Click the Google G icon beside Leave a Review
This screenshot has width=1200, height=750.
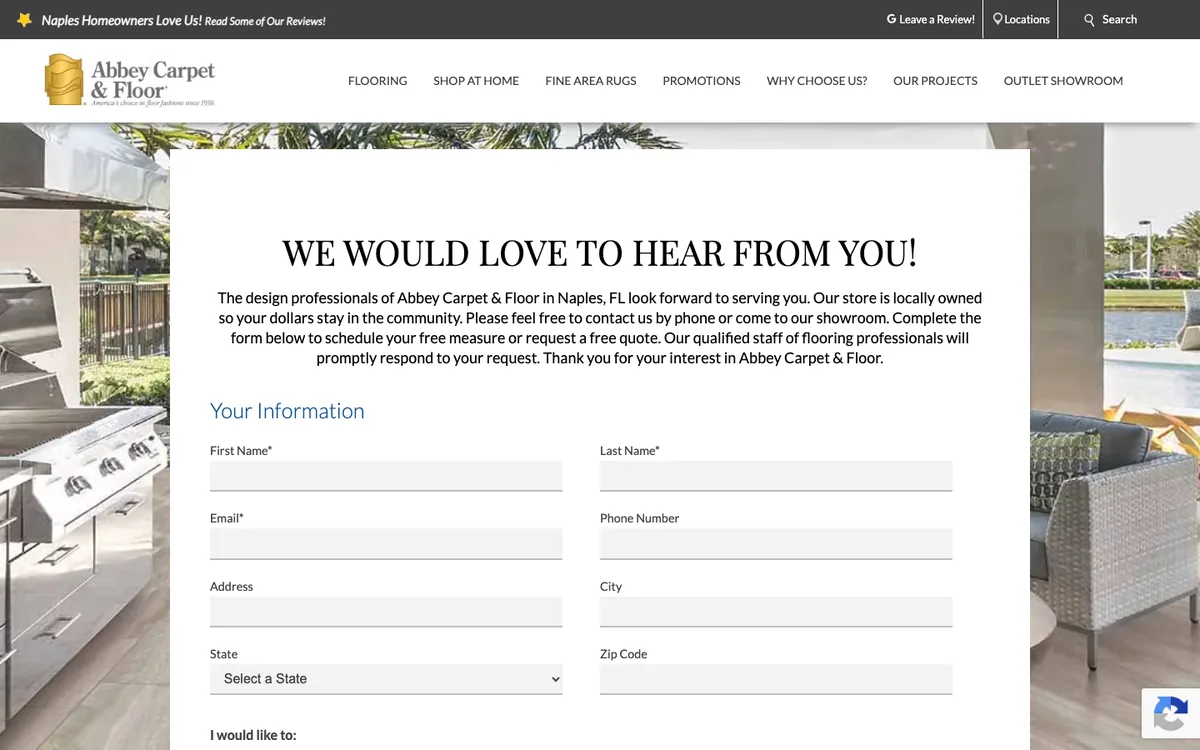pyautogui.click(x=891, y=19)
